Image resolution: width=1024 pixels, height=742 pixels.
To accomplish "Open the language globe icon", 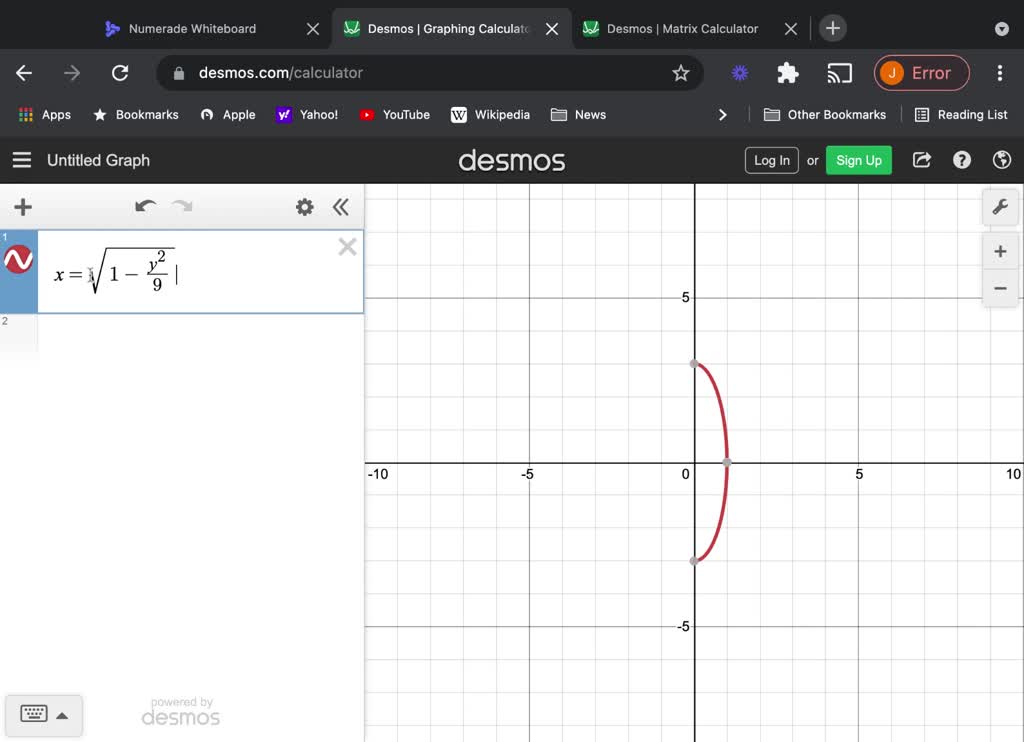I will [x=1001, y=160].
